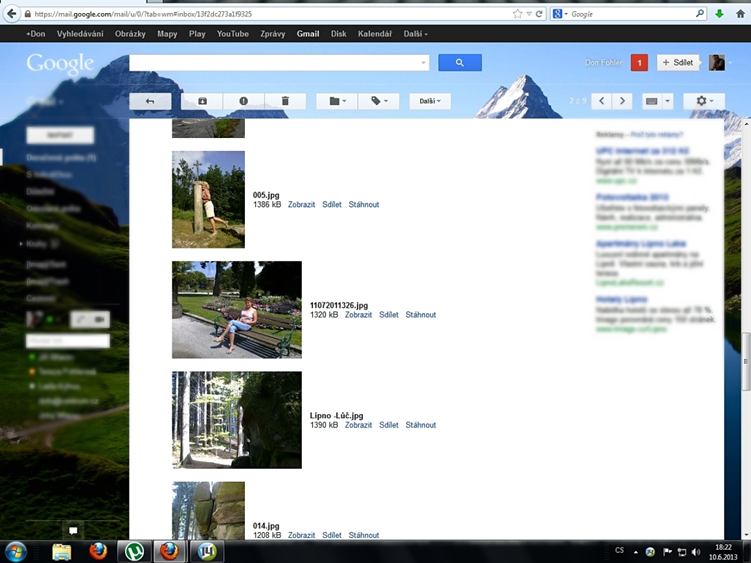Expand the input tools dropdown arrow
This screenshot has width=751, height=563.
tap(667, 101)
